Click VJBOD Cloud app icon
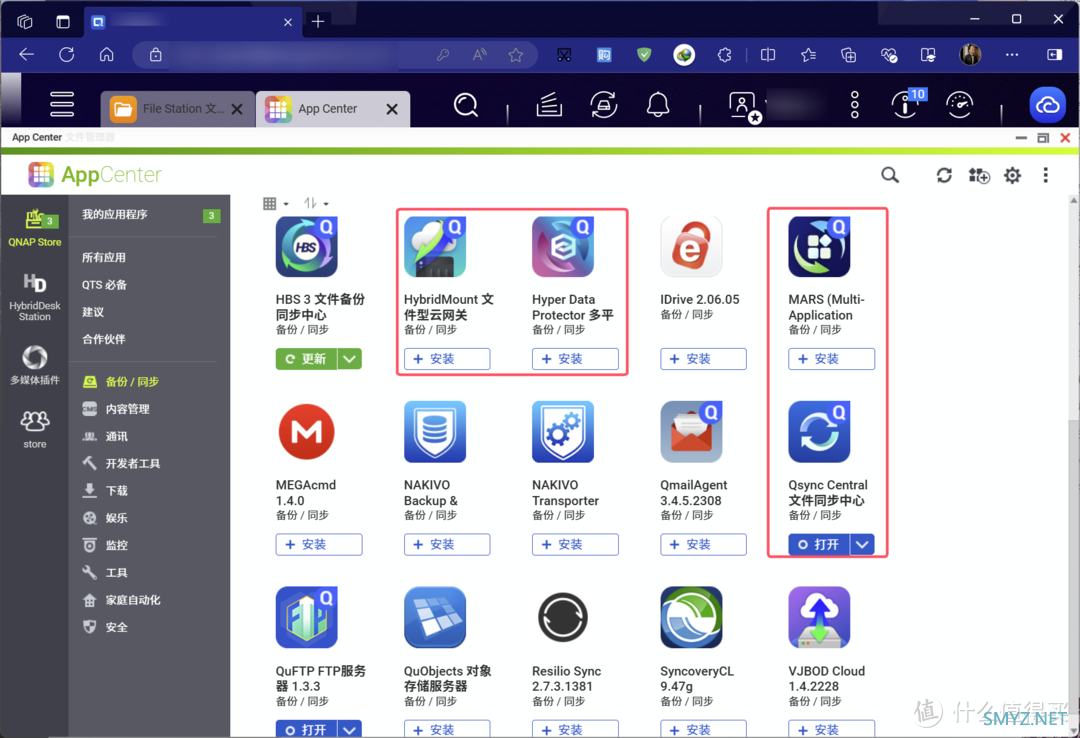 (819, 617)
